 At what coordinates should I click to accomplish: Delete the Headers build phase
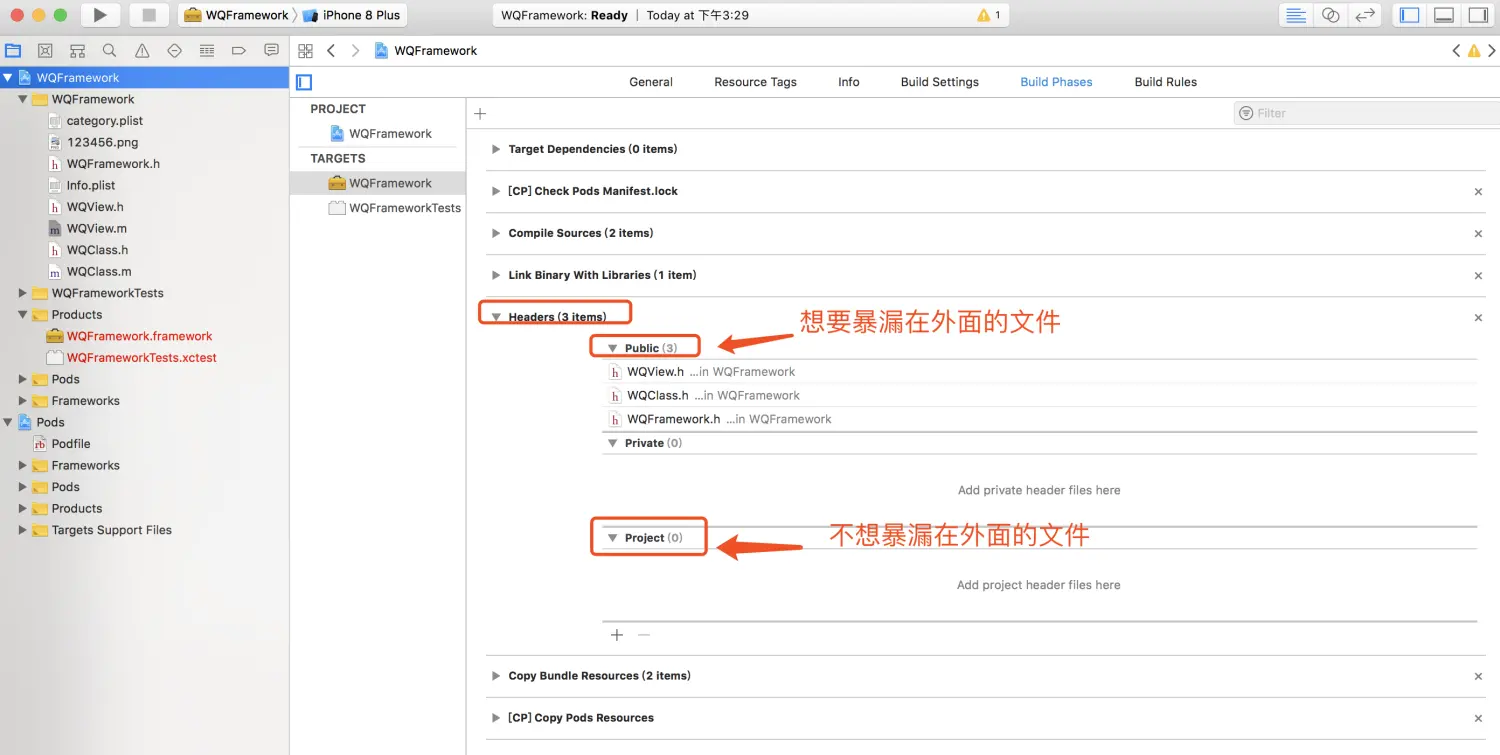click(x=1478, y=317)
